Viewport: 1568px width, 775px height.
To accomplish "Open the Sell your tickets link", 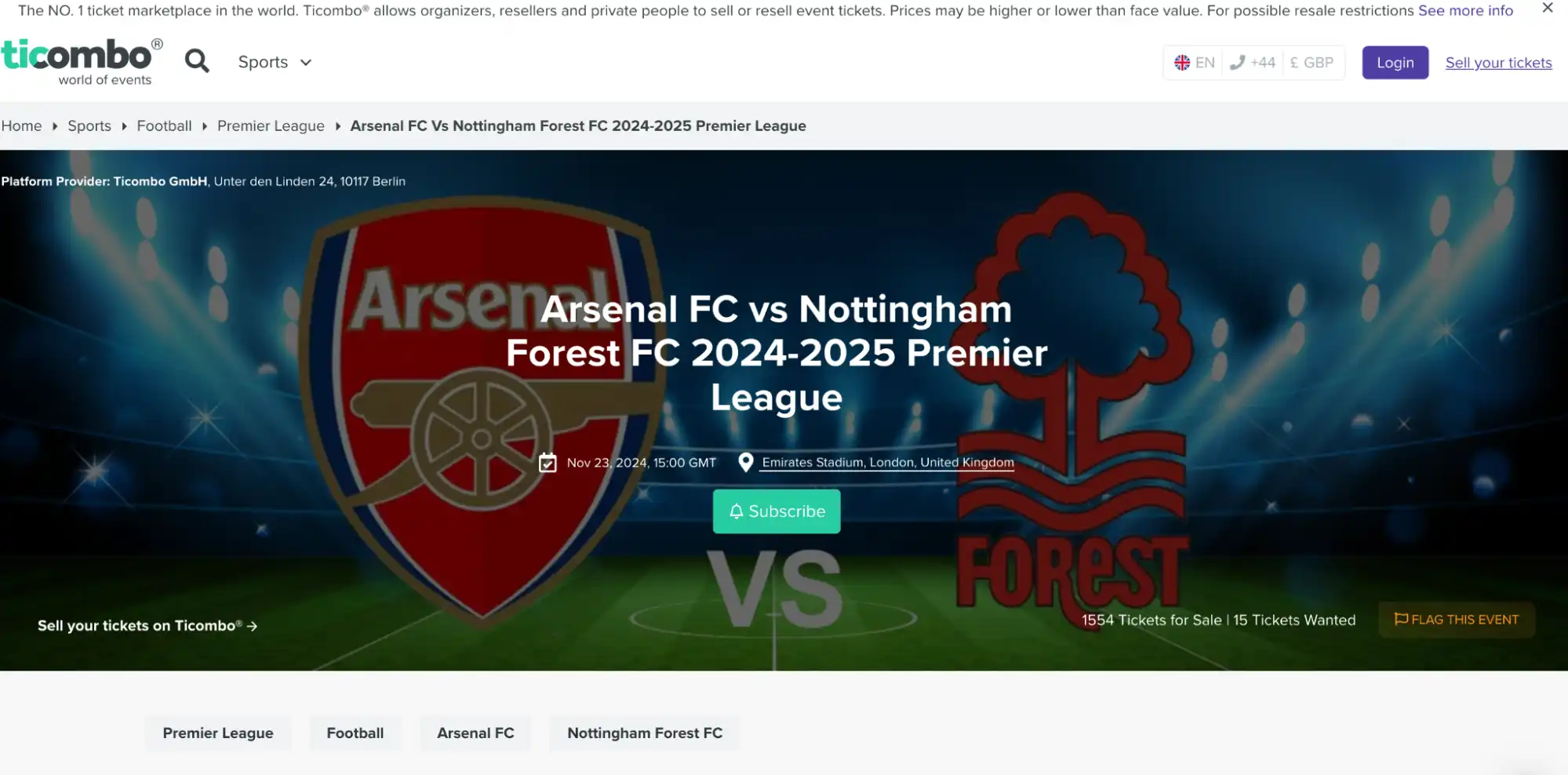I will pos(1497,62).
